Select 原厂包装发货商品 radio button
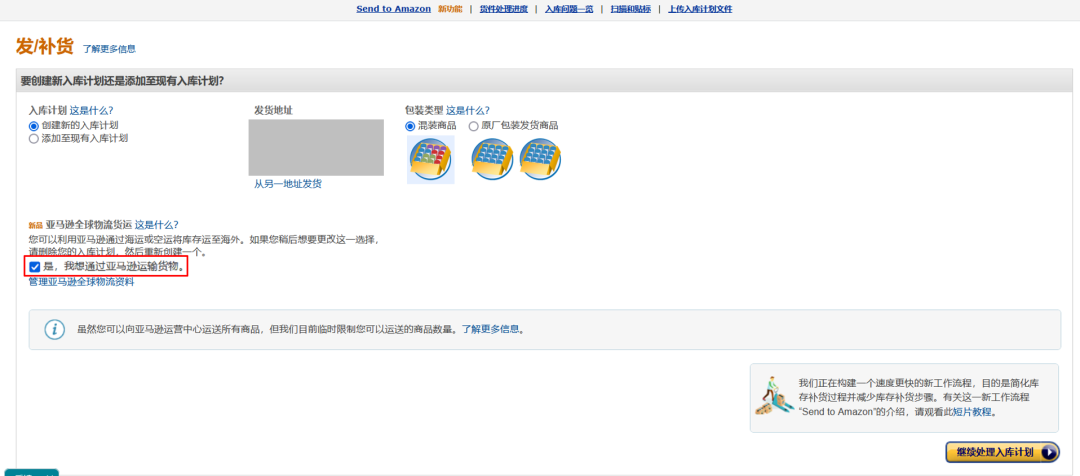 pyautogui.click(x=473, y=126)
